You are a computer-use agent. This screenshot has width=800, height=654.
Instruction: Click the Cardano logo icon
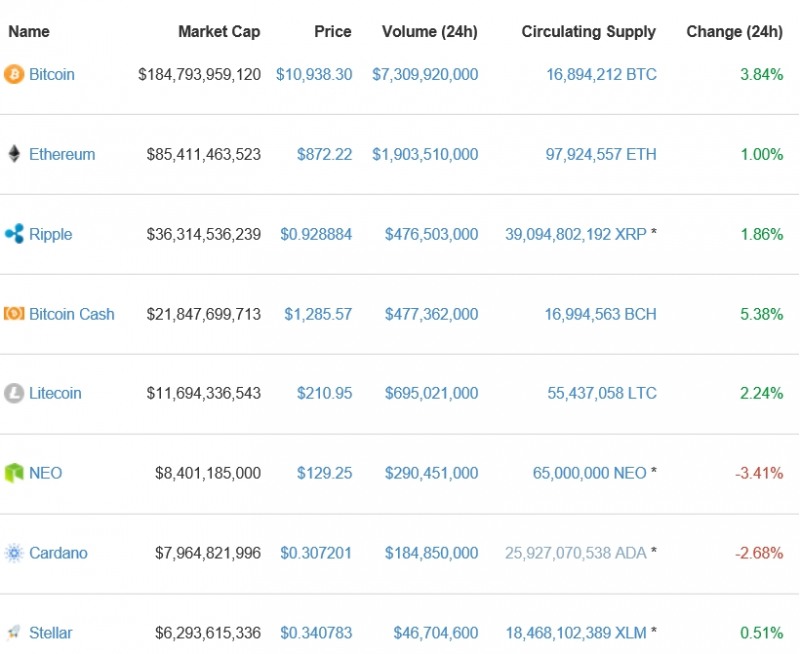pos(14,553)
